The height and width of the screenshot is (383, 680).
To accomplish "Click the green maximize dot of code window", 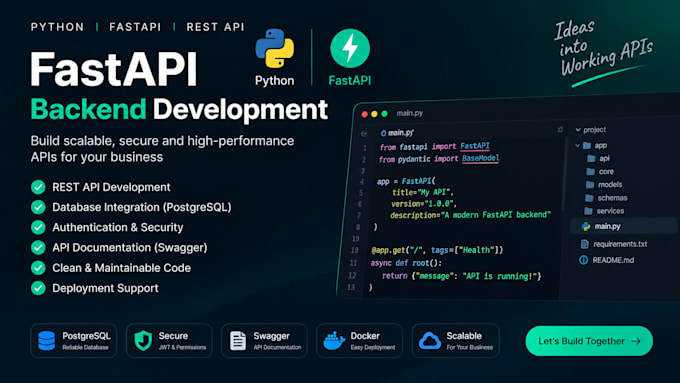I will coord(384,114).
